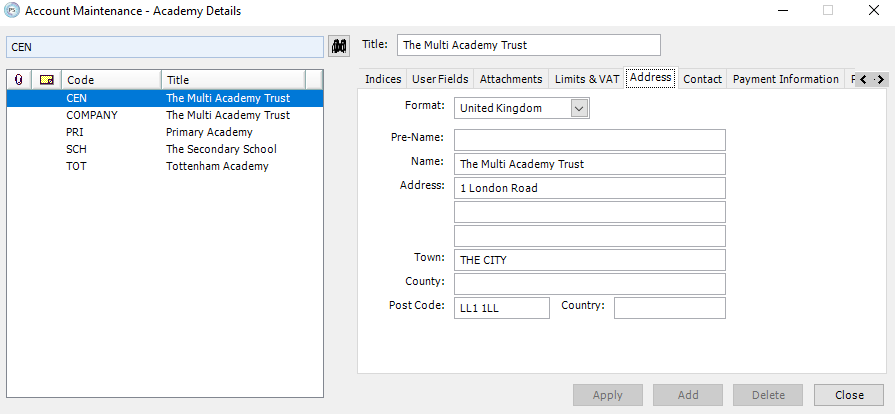Switch to the Indices tab
The image size is (895, 414).
[383, 79]
